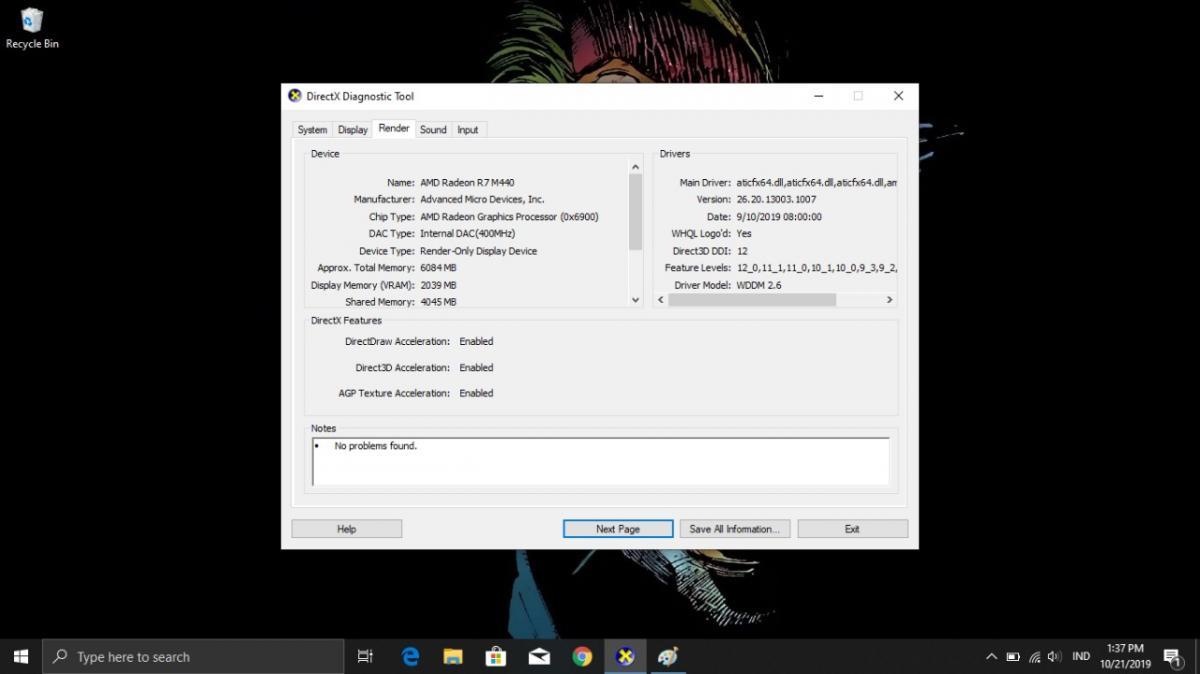The height and width of the screenshot is (674, 1200).
Task: Switch to the Sound tab
Action: coord(433,130)
